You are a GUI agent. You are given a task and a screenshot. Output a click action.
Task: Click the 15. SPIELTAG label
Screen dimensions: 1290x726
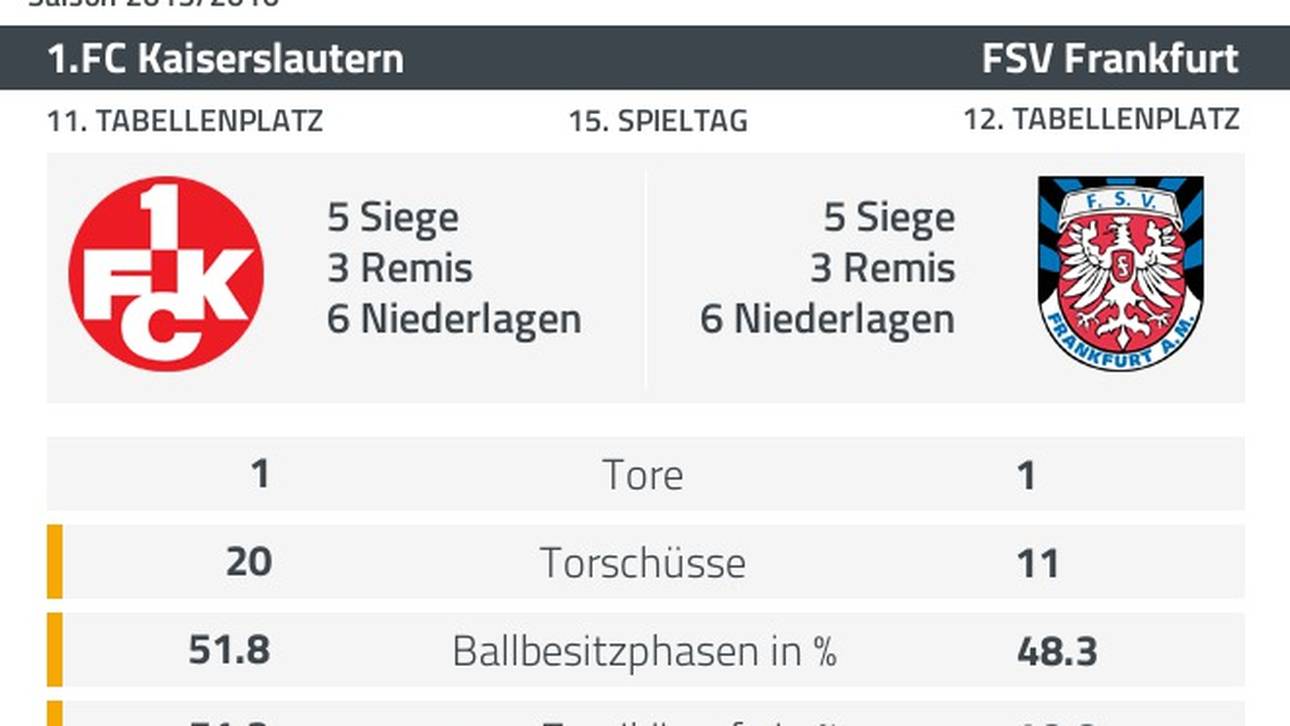pyautogui.click(x=658, y=121)
